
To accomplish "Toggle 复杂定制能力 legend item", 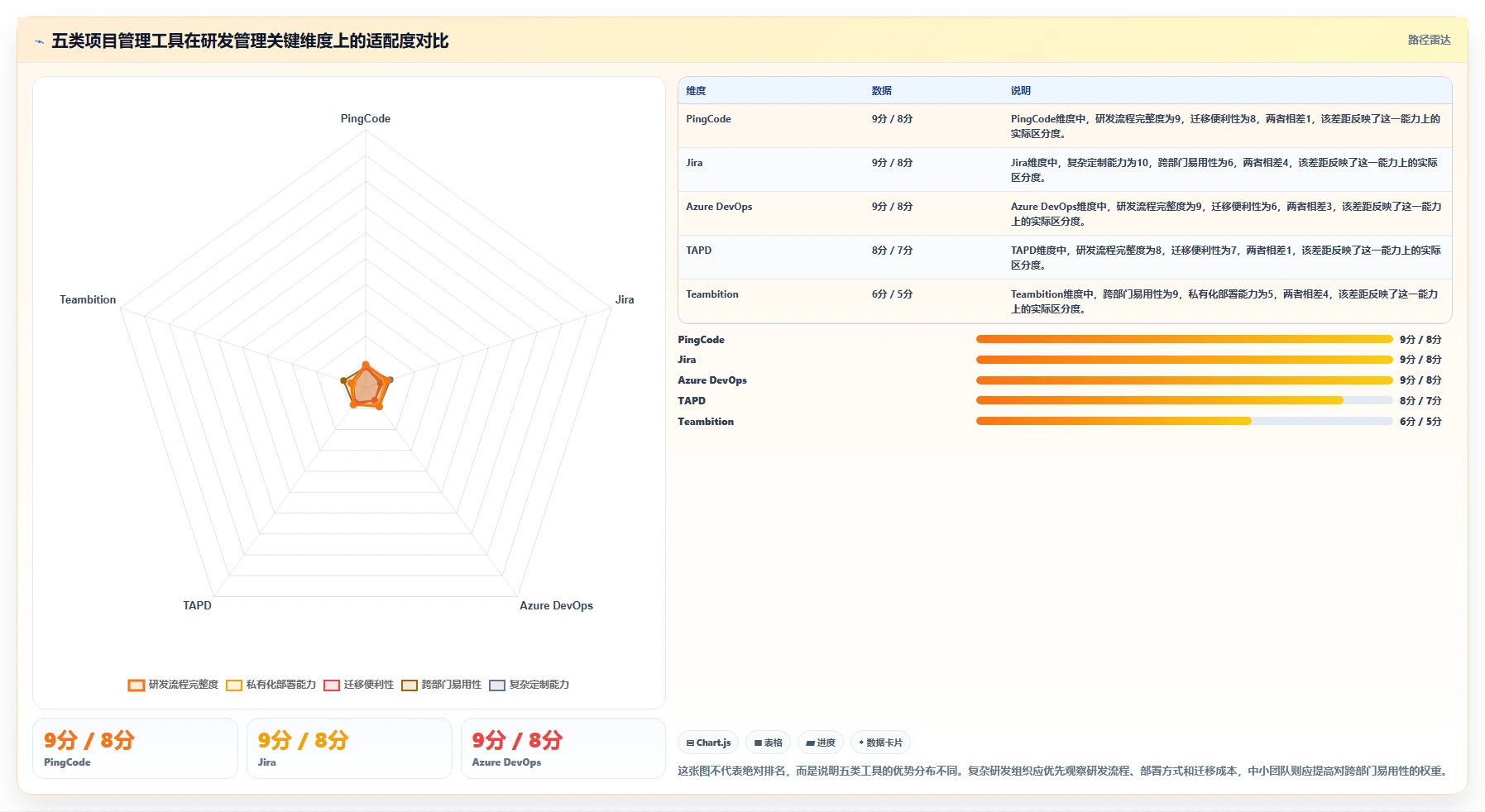I will tap(529, 685).
